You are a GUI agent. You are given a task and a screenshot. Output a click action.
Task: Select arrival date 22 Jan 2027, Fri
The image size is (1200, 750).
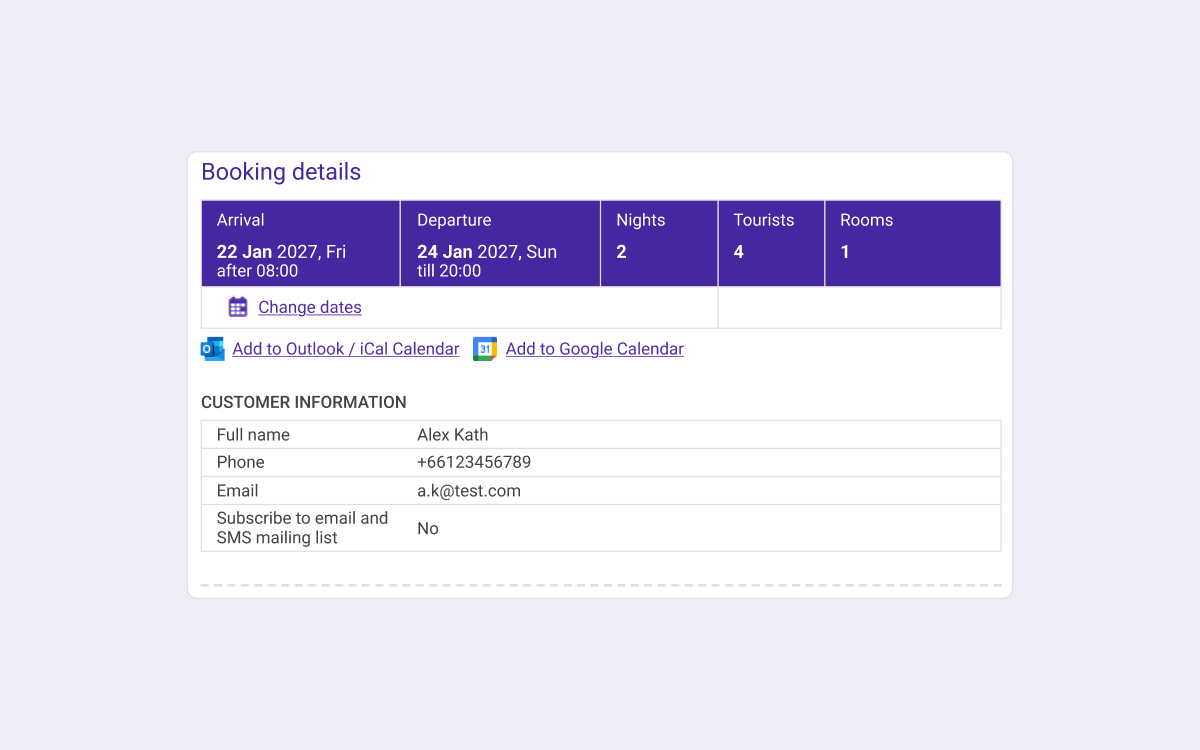click(x=282, y=252)
